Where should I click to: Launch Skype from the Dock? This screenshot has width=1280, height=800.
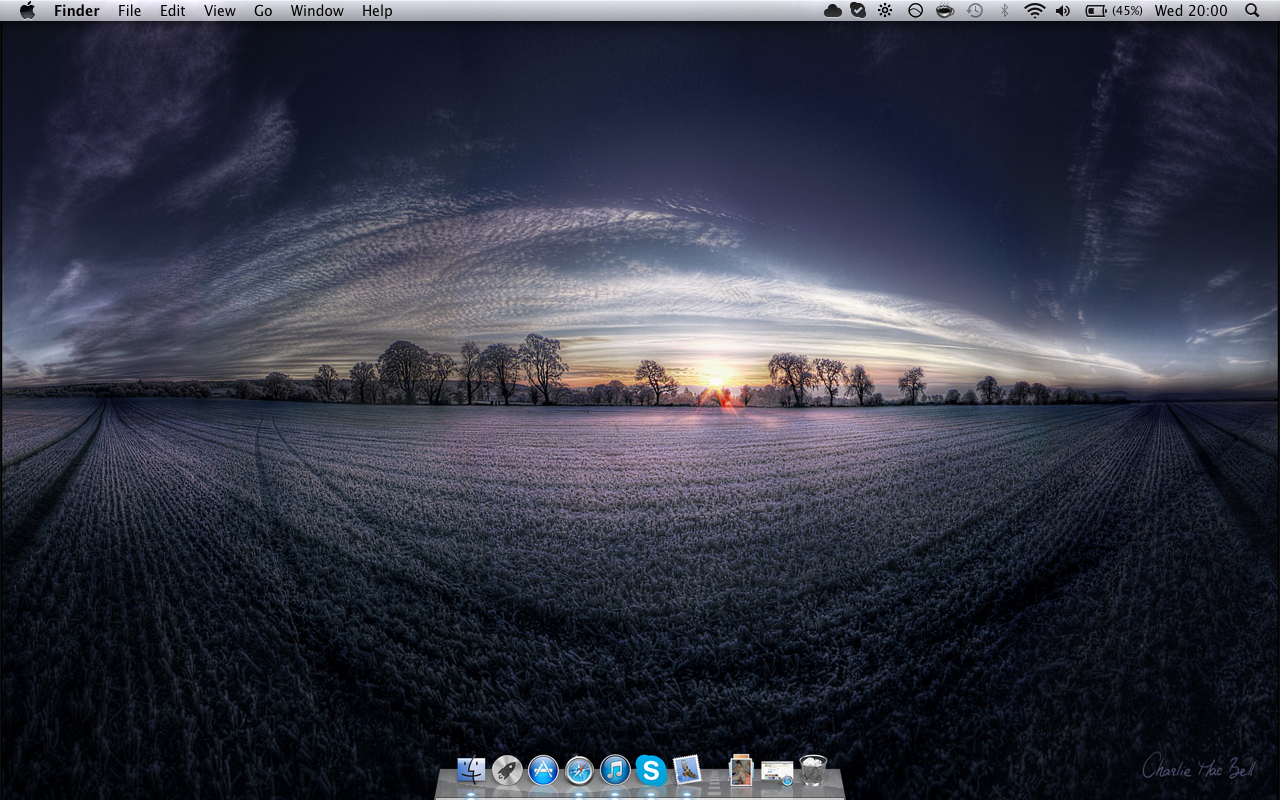click(651, 770)
